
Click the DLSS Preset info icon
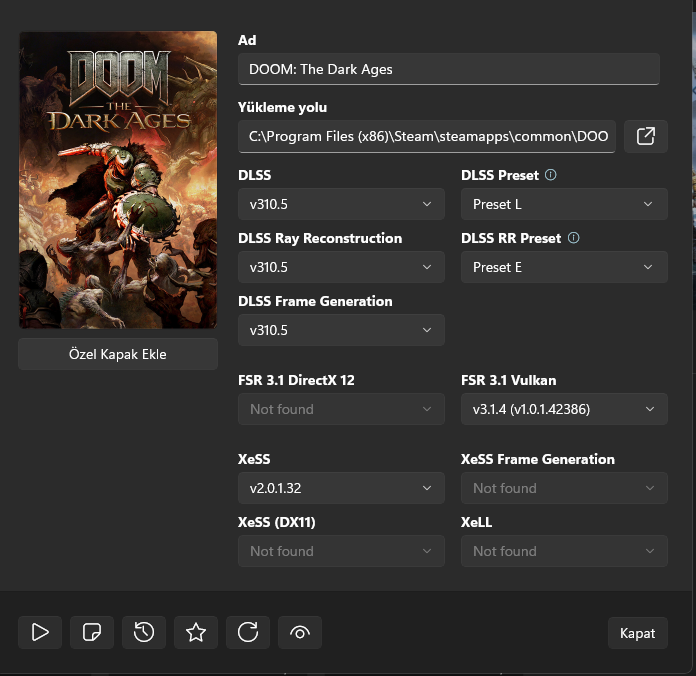(550, 175)
